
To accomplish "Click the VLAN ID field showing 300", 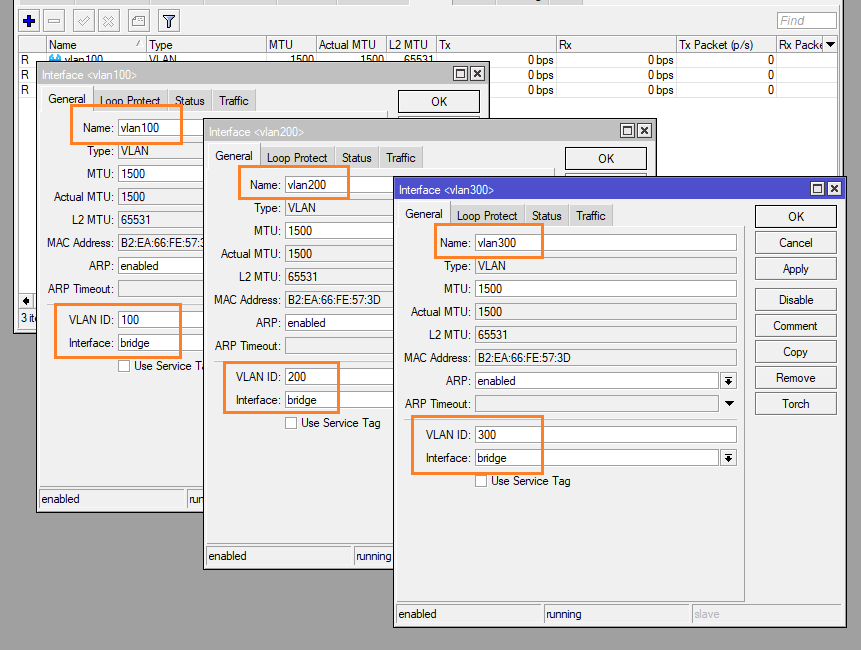I will (x=605, y=435).
